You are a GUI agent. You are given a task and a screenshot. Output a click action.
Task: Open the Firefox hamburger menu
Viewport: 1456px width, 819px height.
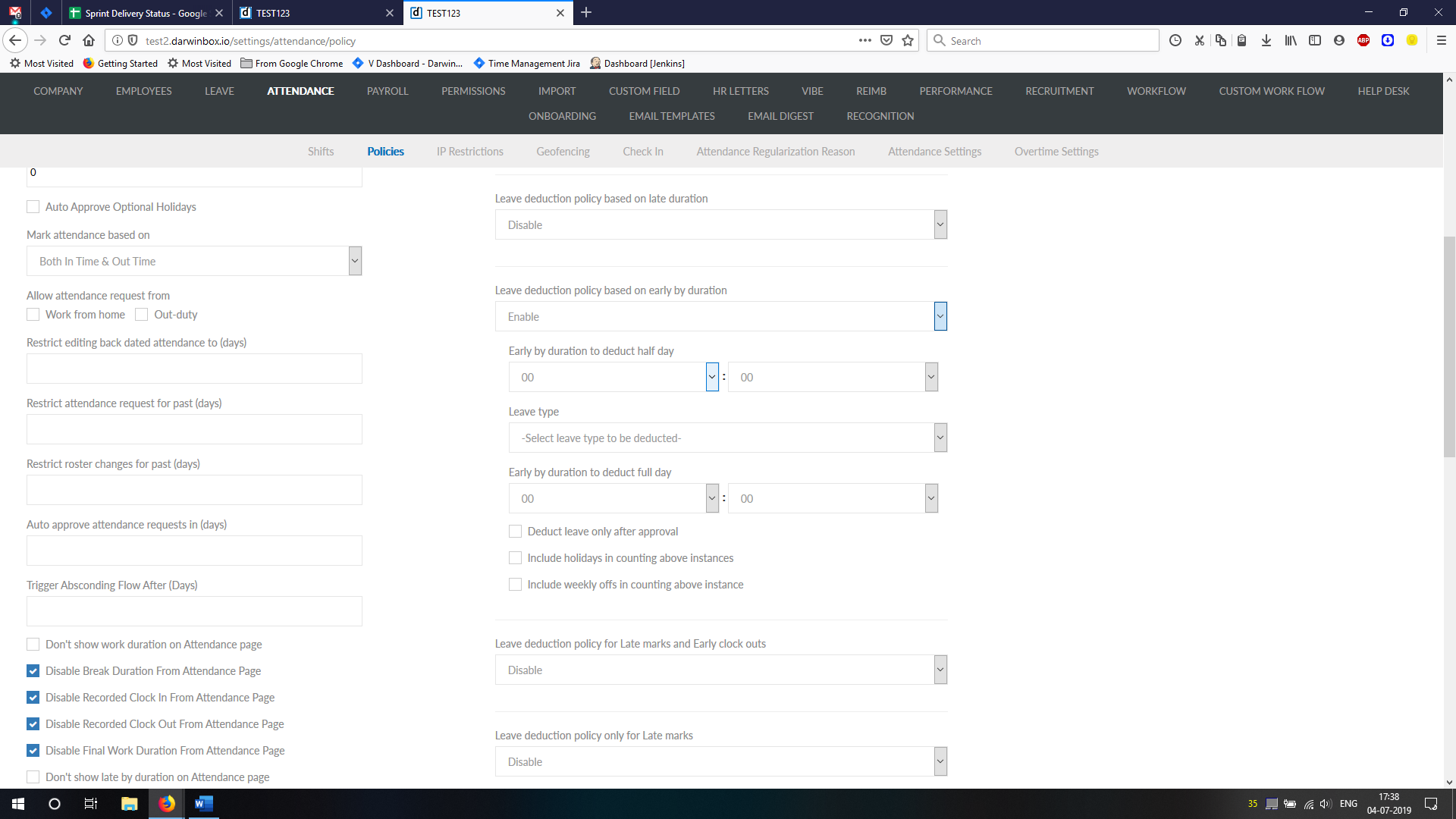pyautogui.click(x=1442, y=41)
